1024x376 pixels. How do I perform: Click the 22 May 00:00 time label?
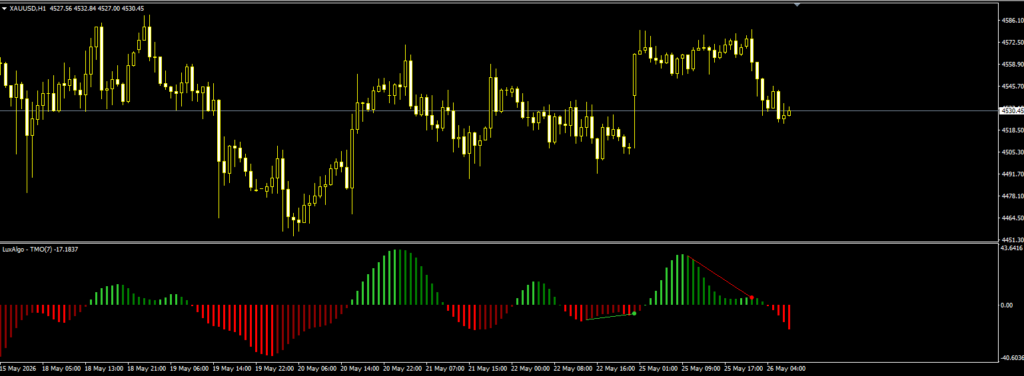[x=529, y=368]
